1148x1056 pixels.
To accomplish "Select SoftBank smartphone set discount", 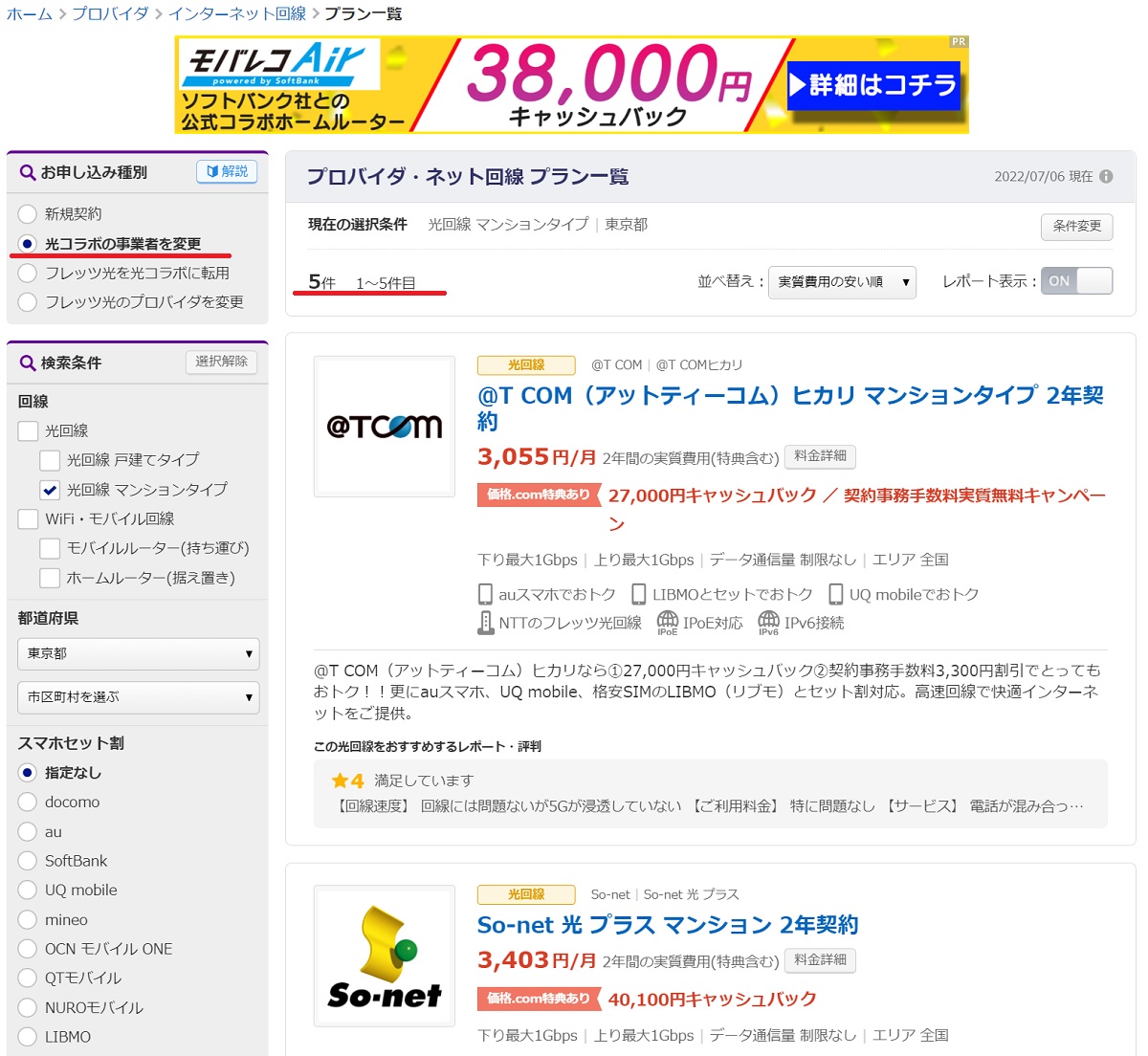I will [28, 861].
